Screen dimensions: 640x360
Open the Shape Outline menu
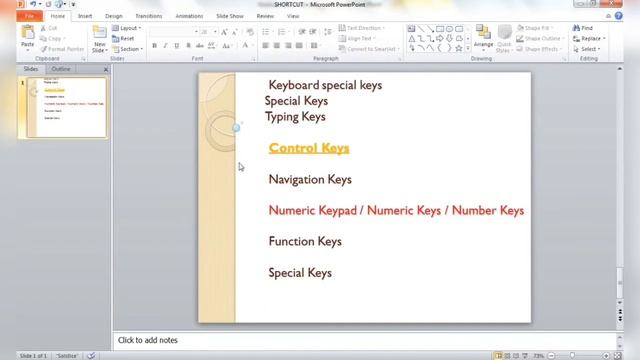click(x=540, y=38)
